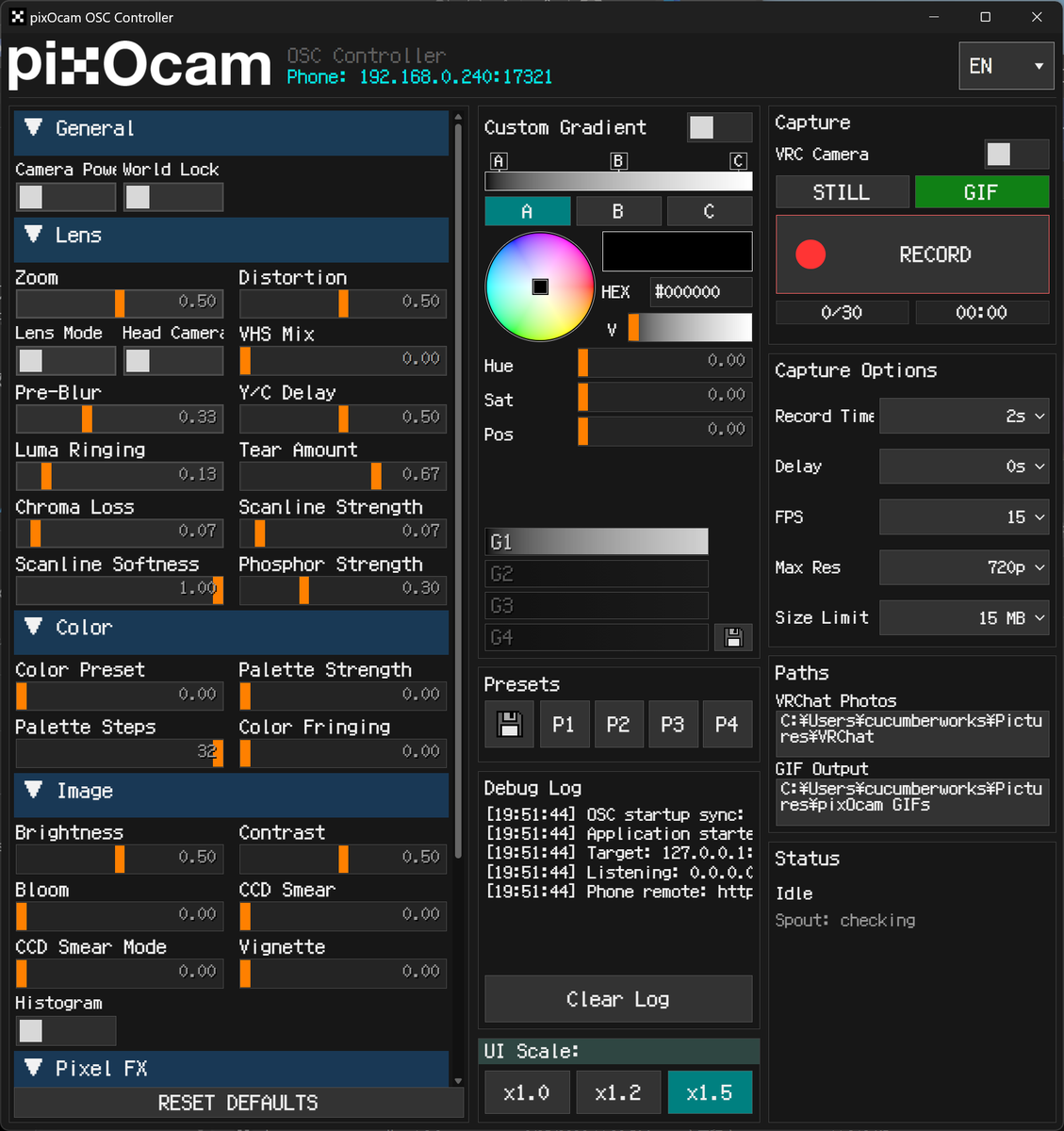The image size is (1064, 1131).
Task: Load preset P1
Action: (x=564, y=725)
